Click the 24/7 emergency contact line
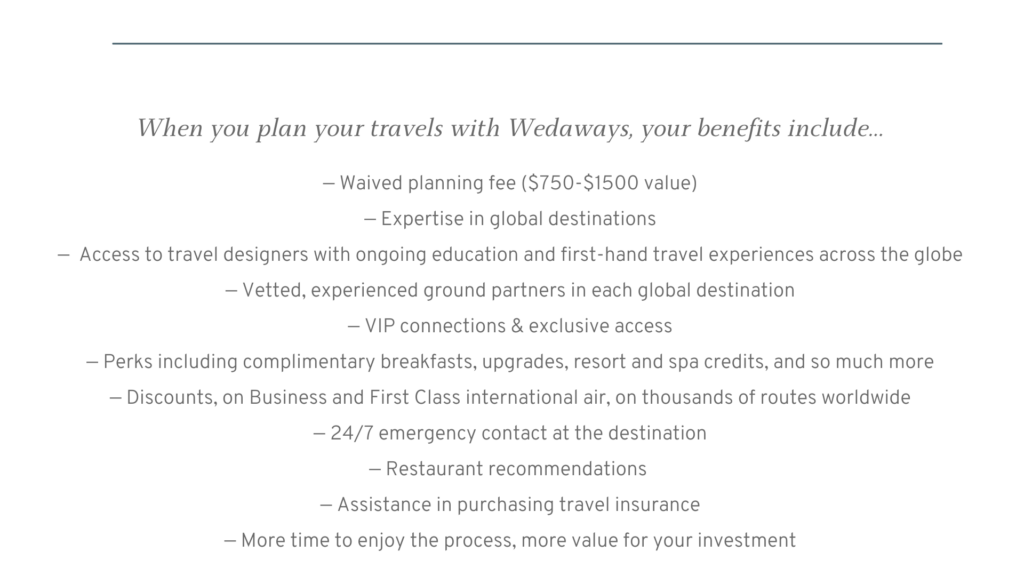 point(510,434)
